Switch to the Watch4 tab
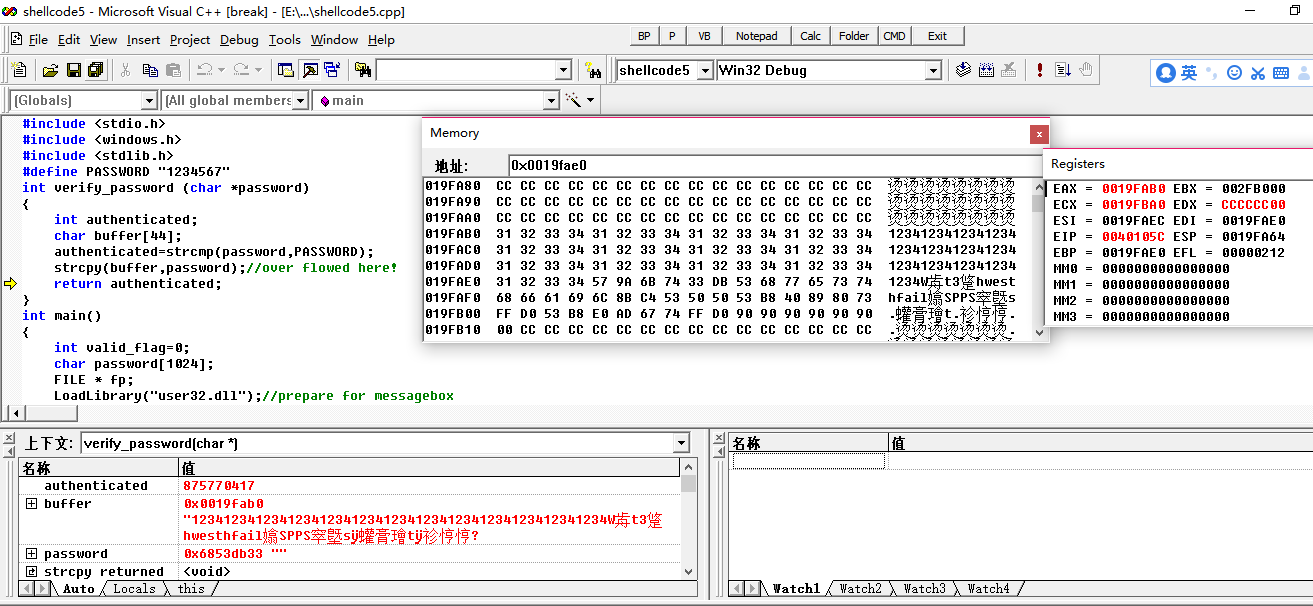The width and height of the screenshot is (1313, 606). point(988,589)
